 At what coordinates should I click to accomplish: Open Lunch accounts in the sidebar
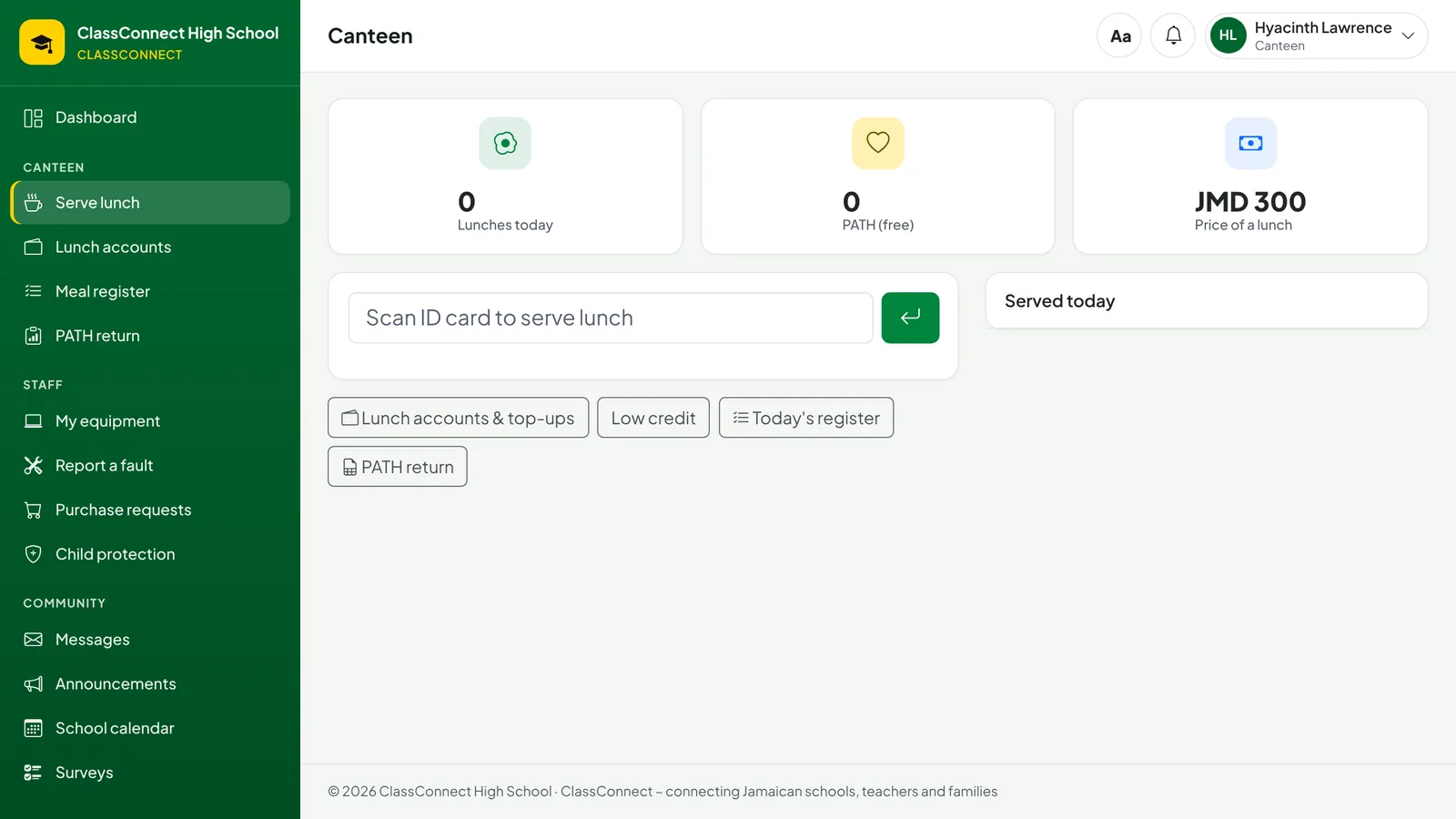coord(150,248)
